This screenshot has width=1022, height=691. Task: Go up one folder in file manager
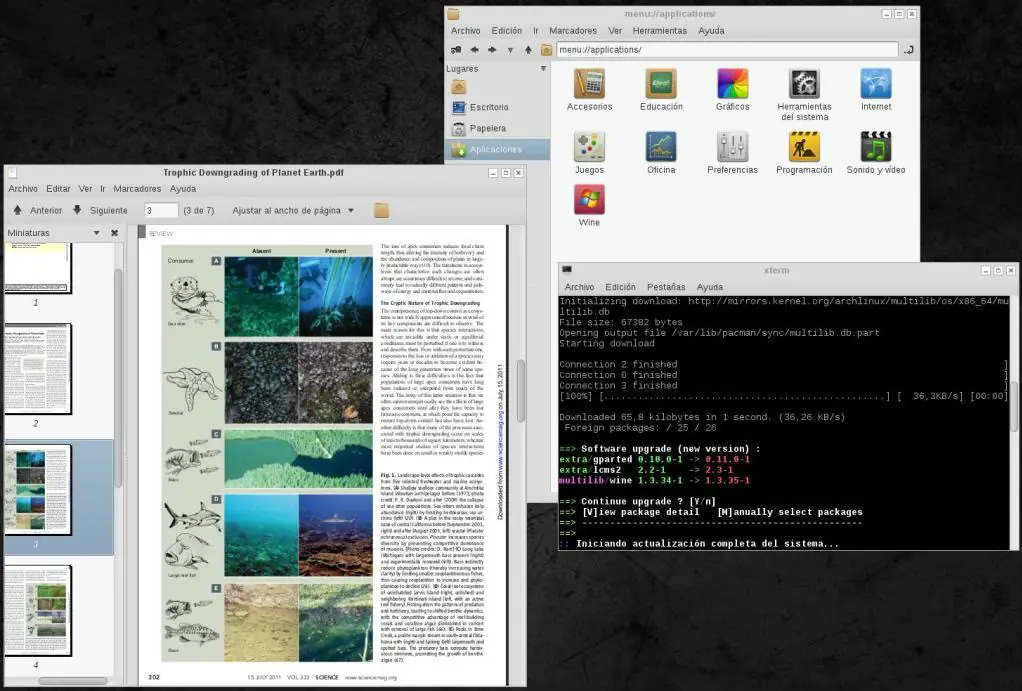coord(528,50)
